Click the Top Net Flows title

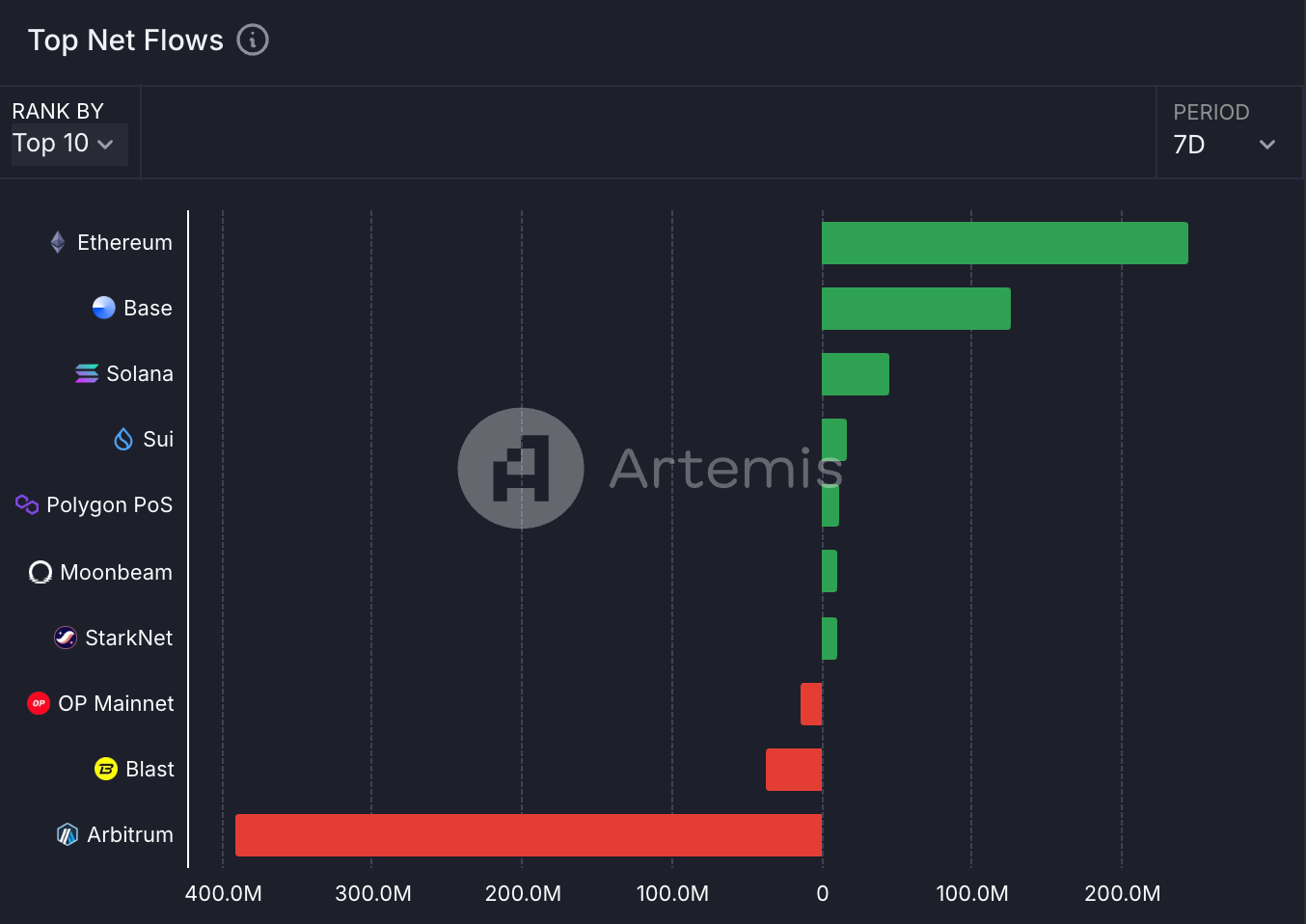[125, 40]
